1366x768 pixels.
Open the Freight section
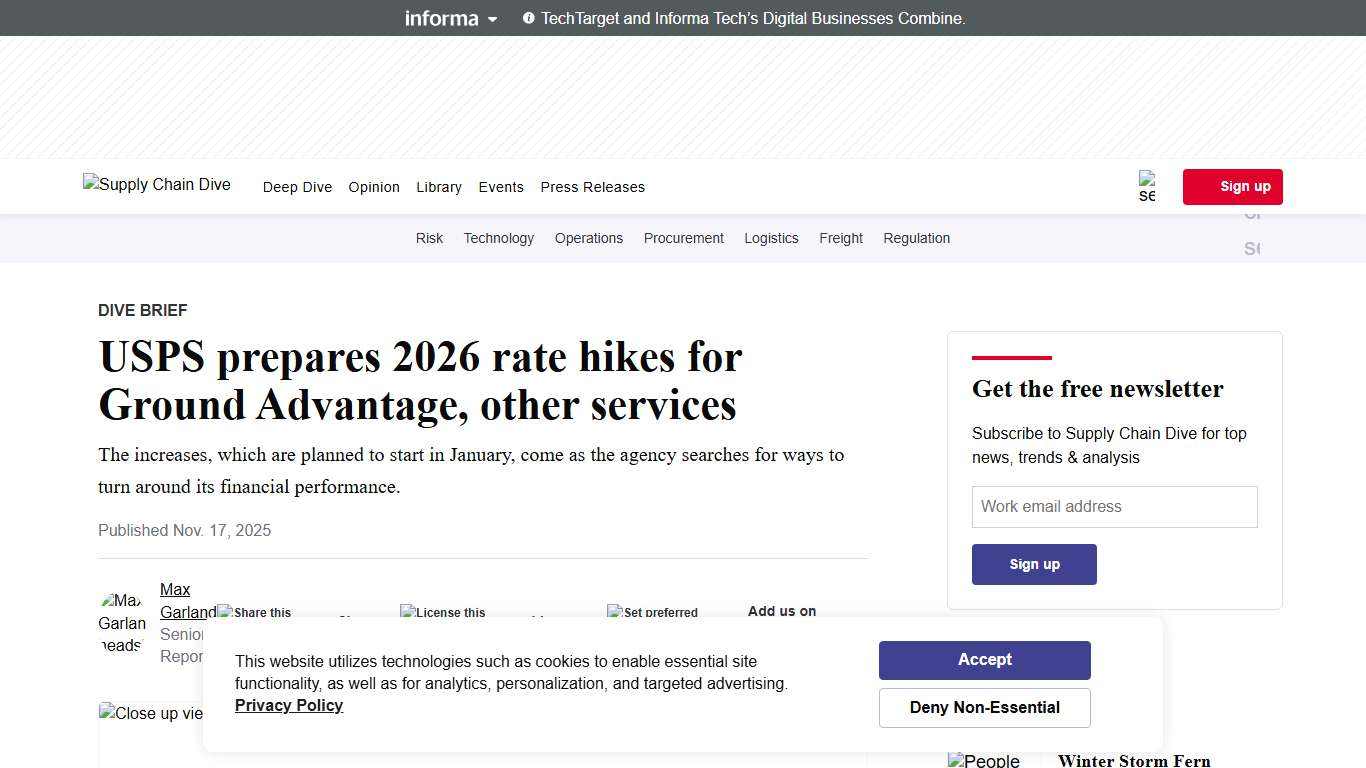[840, 238]
